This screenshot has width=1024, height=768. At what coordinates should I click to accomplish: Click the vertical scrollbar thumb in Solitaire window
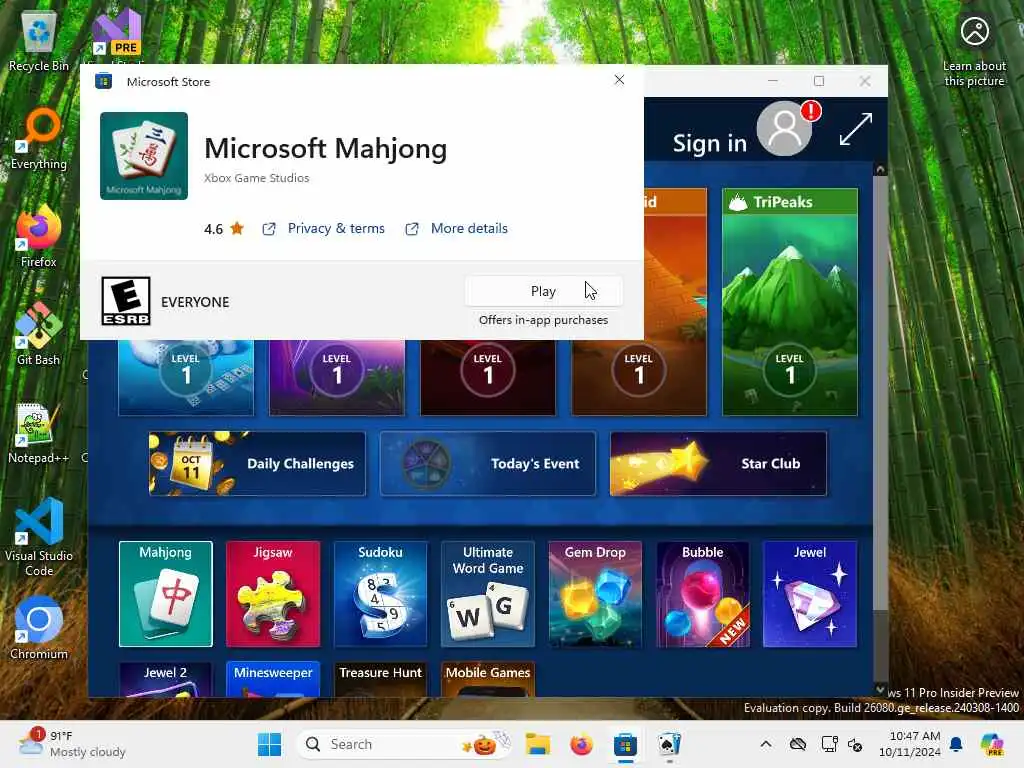point(880,392)
